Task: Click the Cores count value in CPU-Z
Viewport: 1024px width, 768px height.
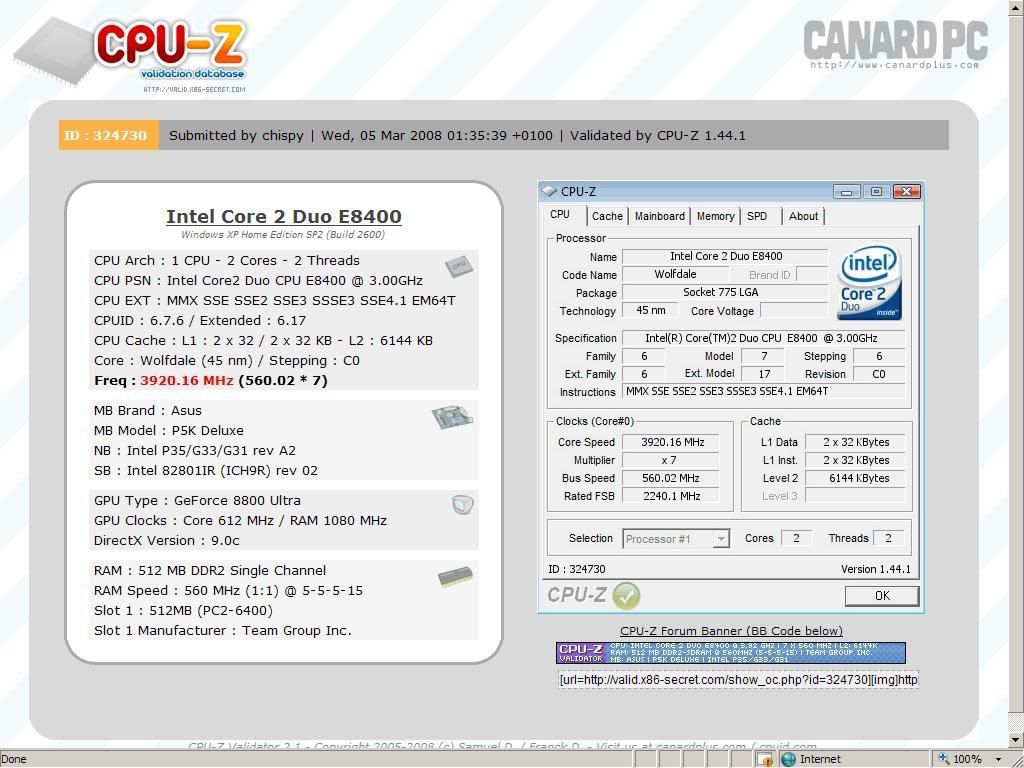Action: pos(796,538)
